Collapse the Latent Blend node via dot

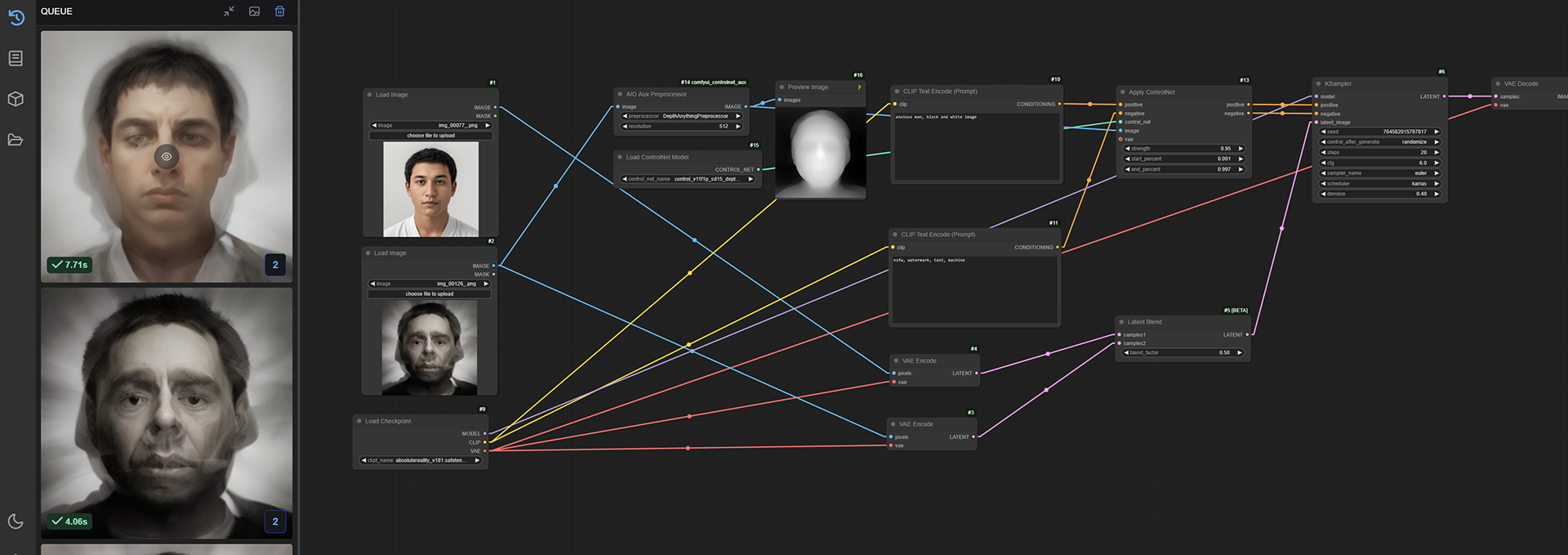[x=1121, y=322]
